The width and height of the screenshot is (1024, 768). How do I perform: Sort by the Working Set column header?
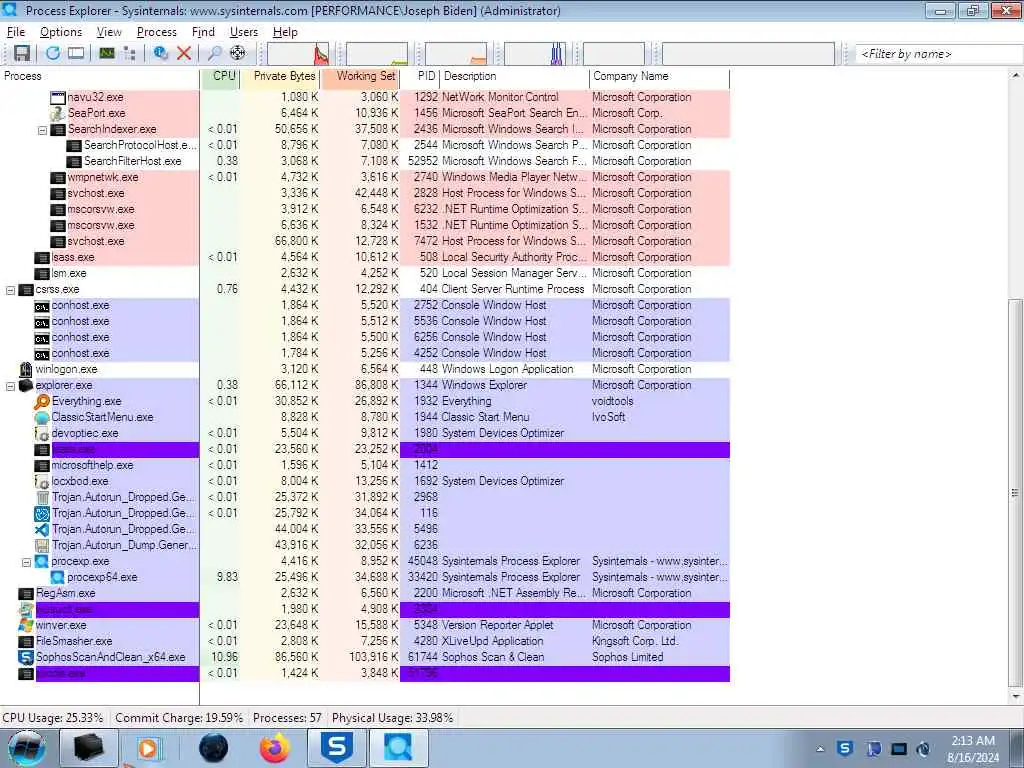coord(360,76)
